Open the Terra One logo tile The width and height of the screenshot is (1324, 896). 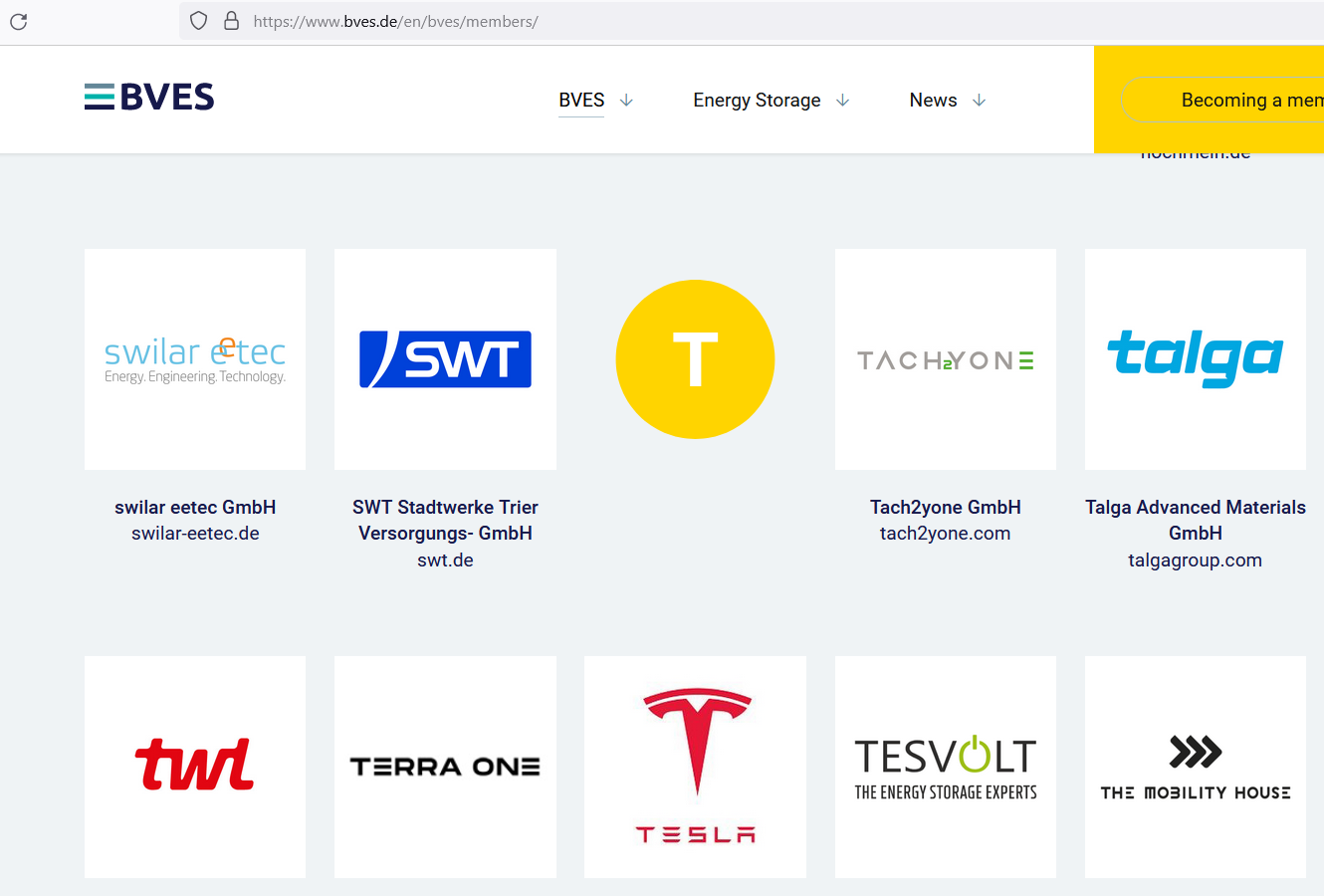[445, 767]
